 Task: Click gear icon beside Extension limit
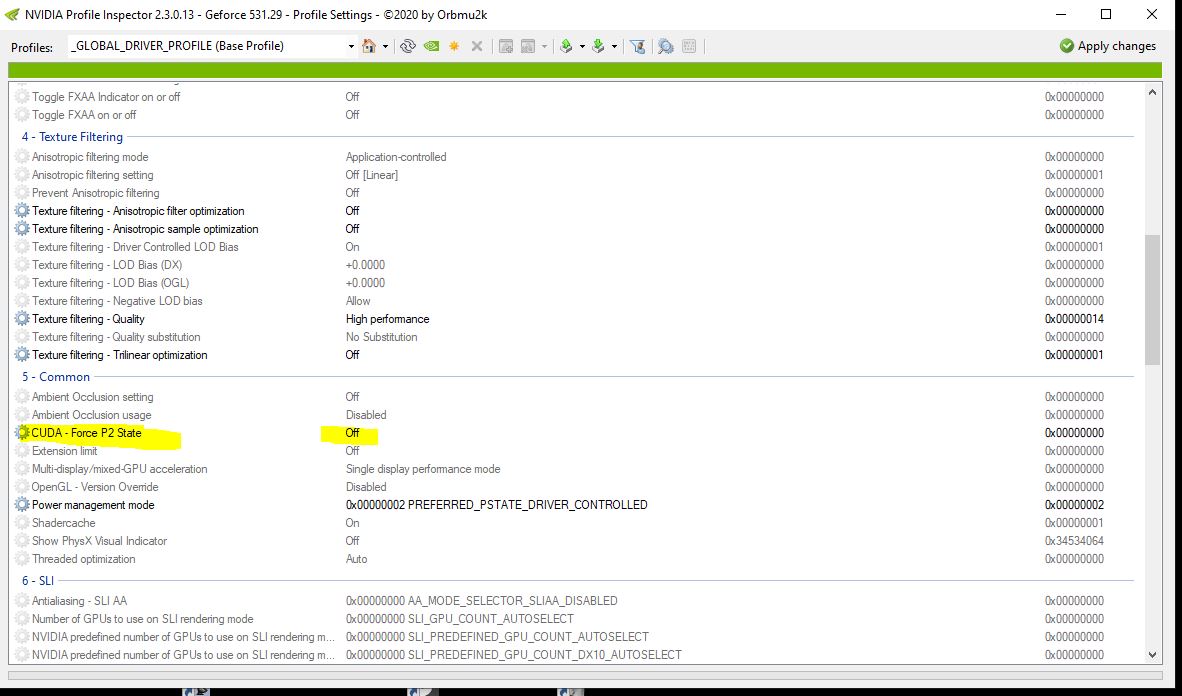(23, 451)
